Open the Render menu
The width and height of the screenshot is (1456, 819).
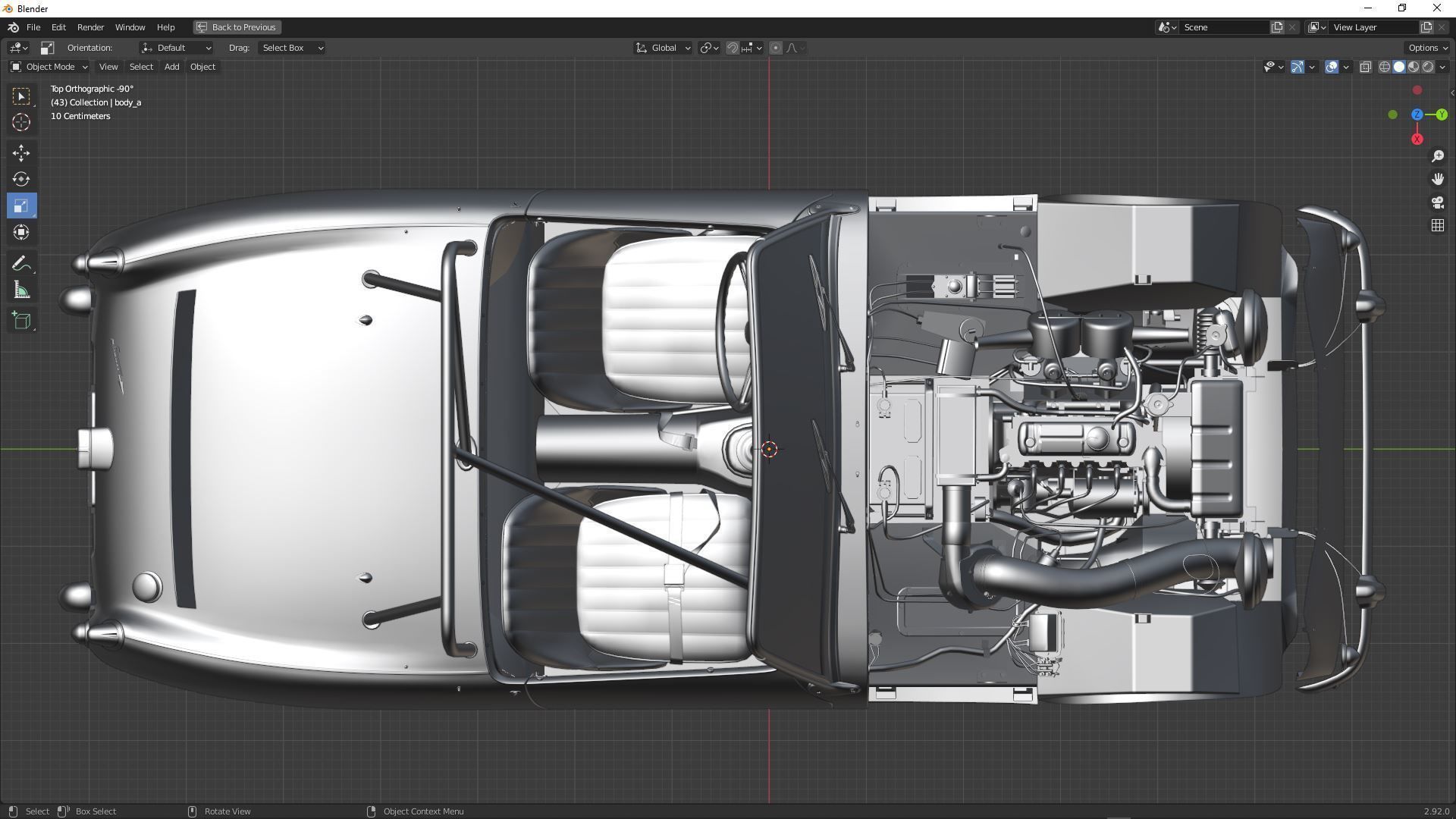90,27
